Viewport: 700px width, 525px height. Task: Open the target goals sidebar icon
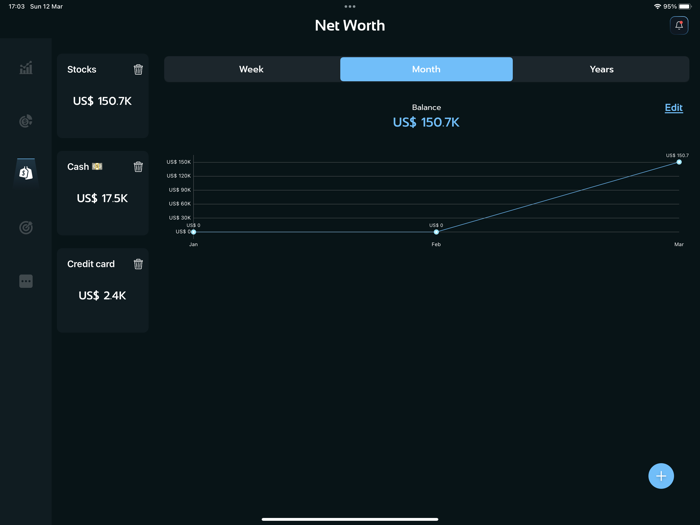point(26,227)
